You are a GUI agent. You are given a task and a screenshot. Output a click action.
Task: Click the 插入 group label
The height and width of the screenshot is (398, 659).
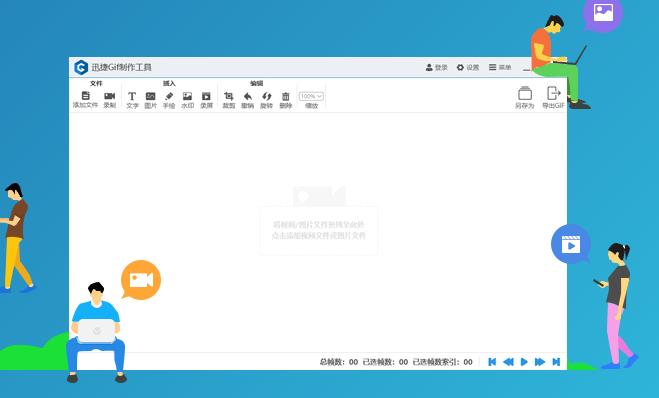tap(169, 83)
